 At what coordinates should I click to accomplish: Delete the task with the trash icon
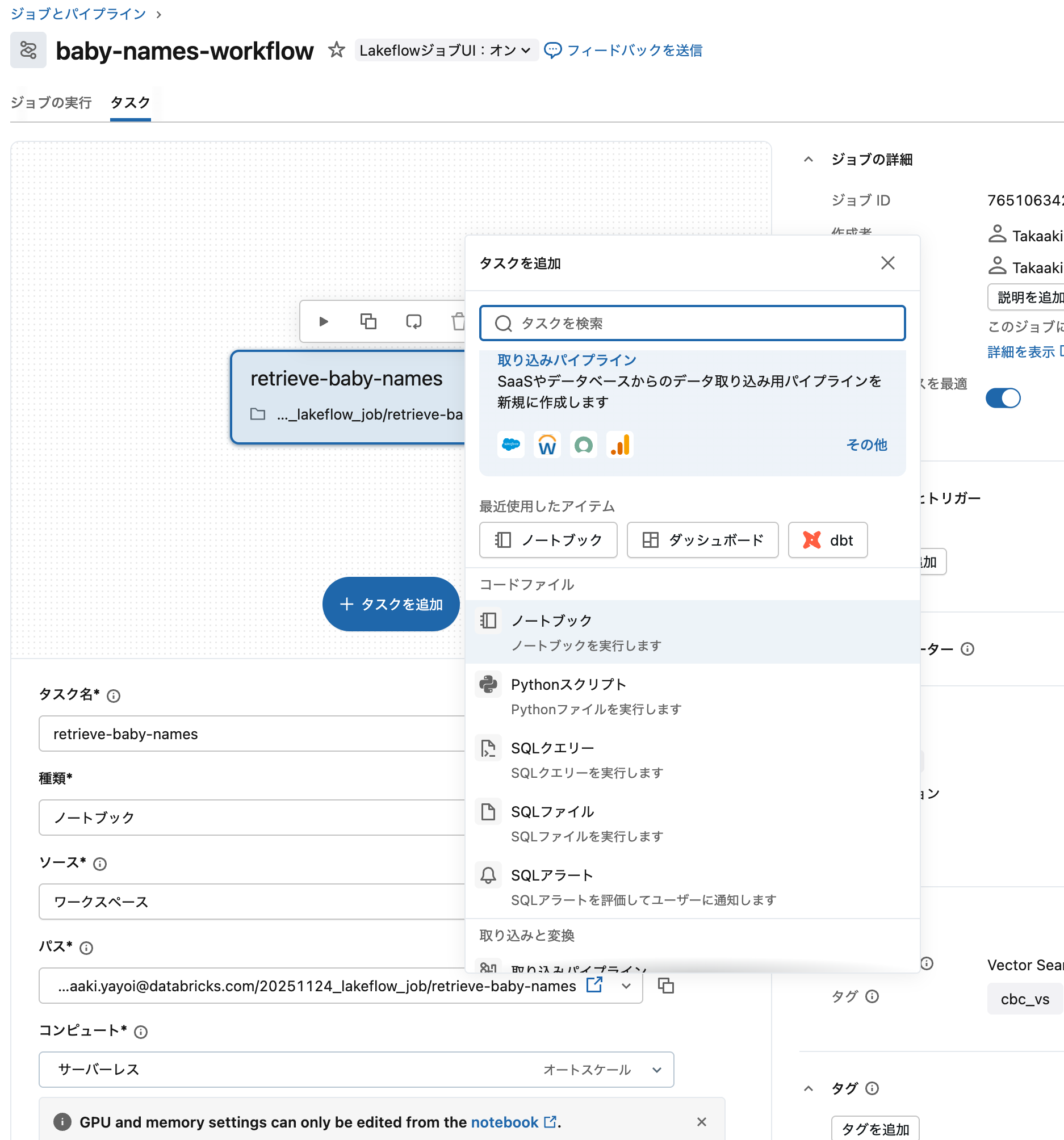coord(458,321)
